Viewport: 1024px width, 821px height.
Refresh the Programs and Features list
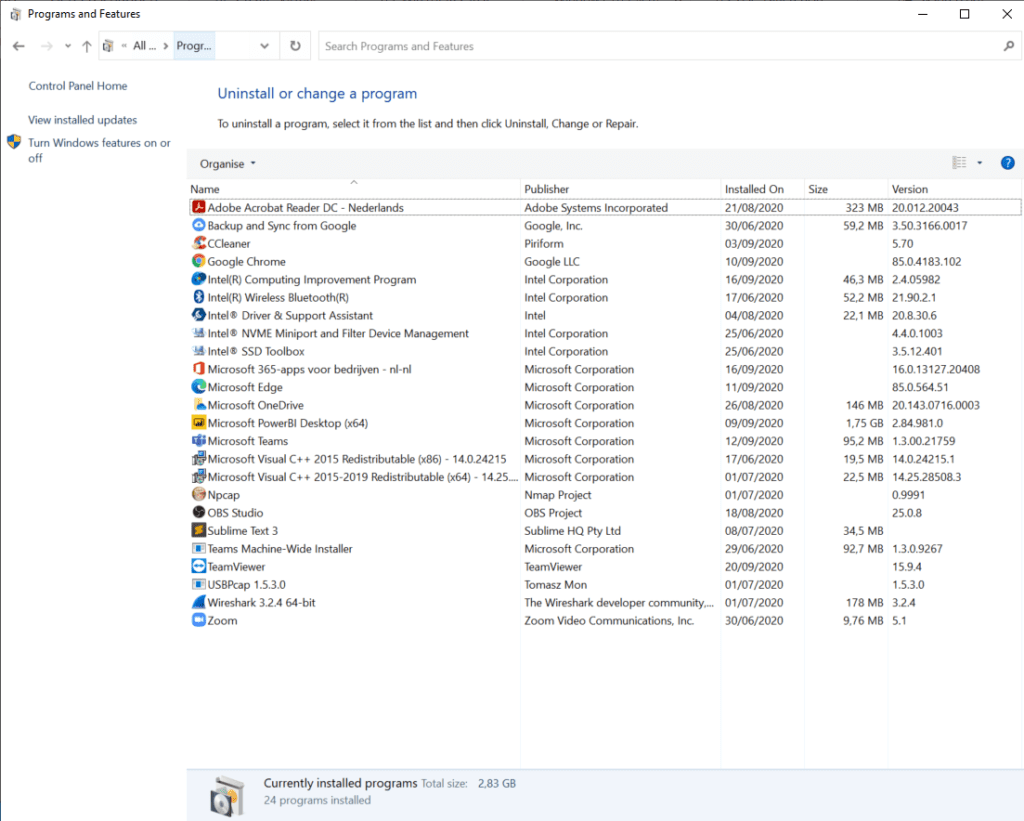[295, 46]
